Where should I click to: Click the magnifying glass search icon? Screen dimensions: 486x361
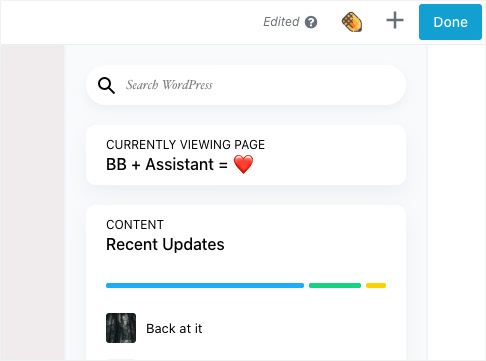click(106, 86)
